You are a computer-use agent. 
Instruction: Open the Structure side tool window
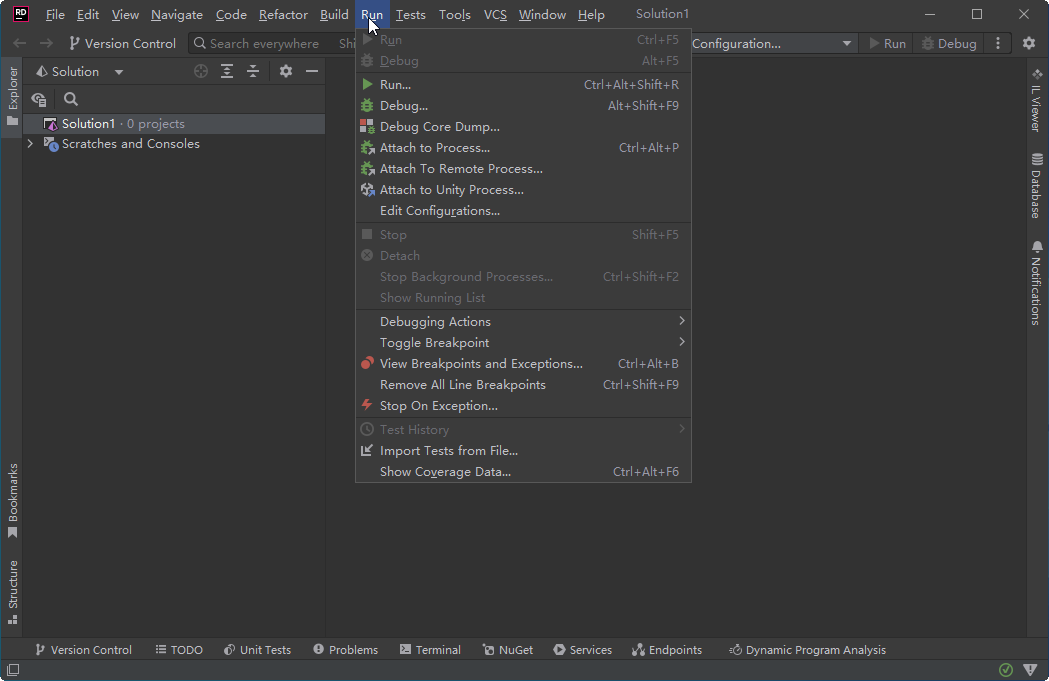pyautogui.click(x=12, y=593)
